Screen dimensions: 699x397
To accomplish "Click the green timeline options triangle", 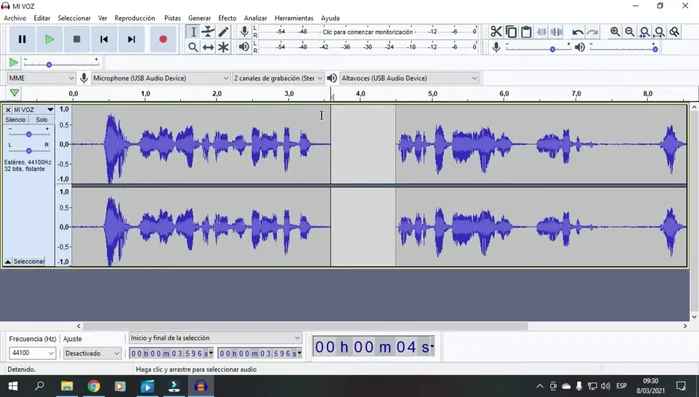I will tap(14, 93).
